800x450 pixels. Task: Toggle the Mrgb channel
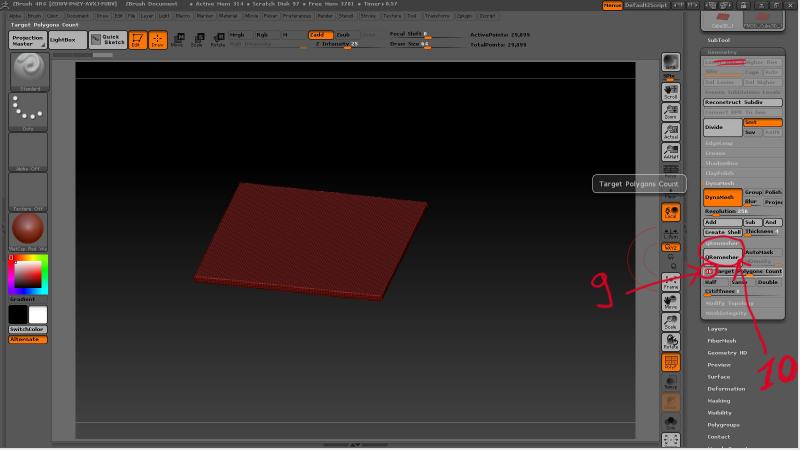point(240,35)
